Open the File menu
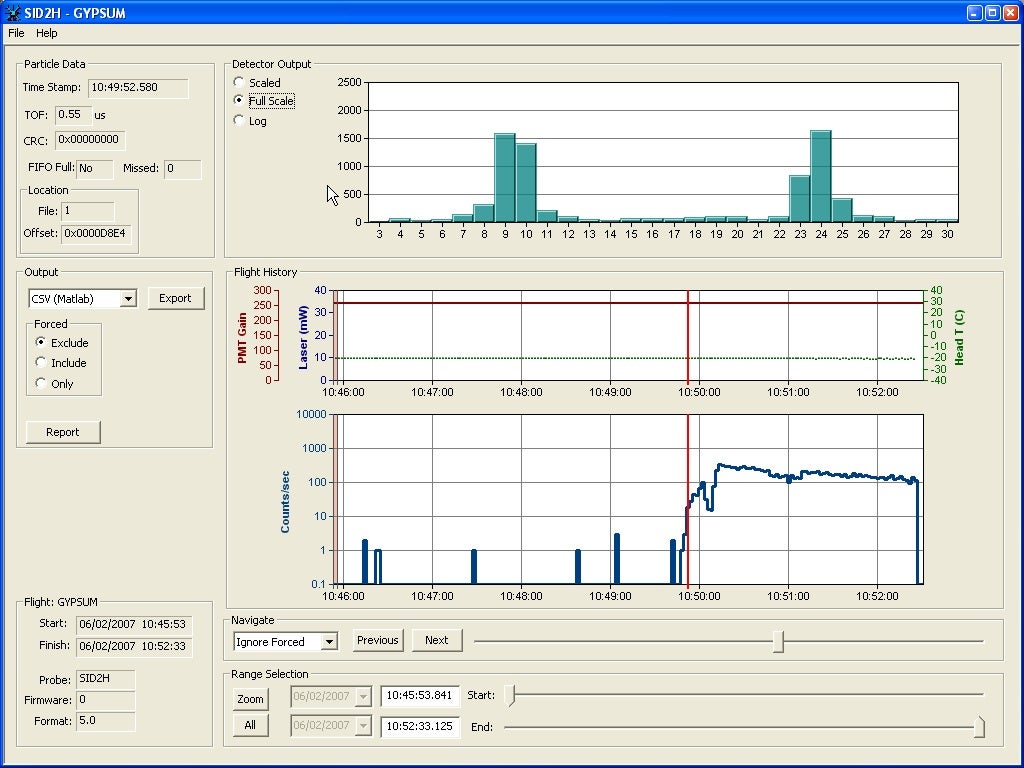1024x768 pixels. (x=15, y=33)
